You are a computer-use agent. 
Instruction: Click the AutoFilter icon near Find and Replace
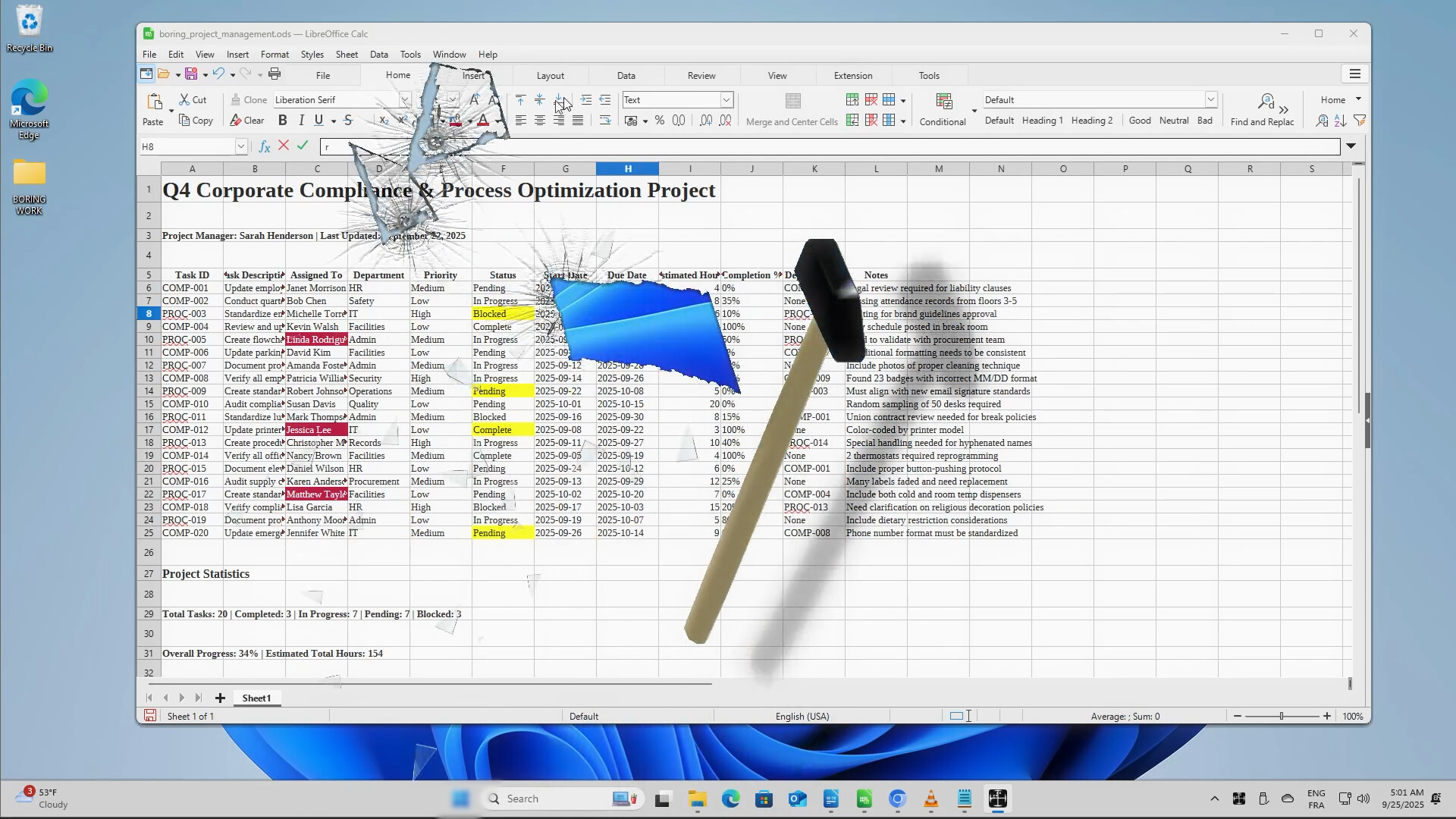tap(1360, 122)
